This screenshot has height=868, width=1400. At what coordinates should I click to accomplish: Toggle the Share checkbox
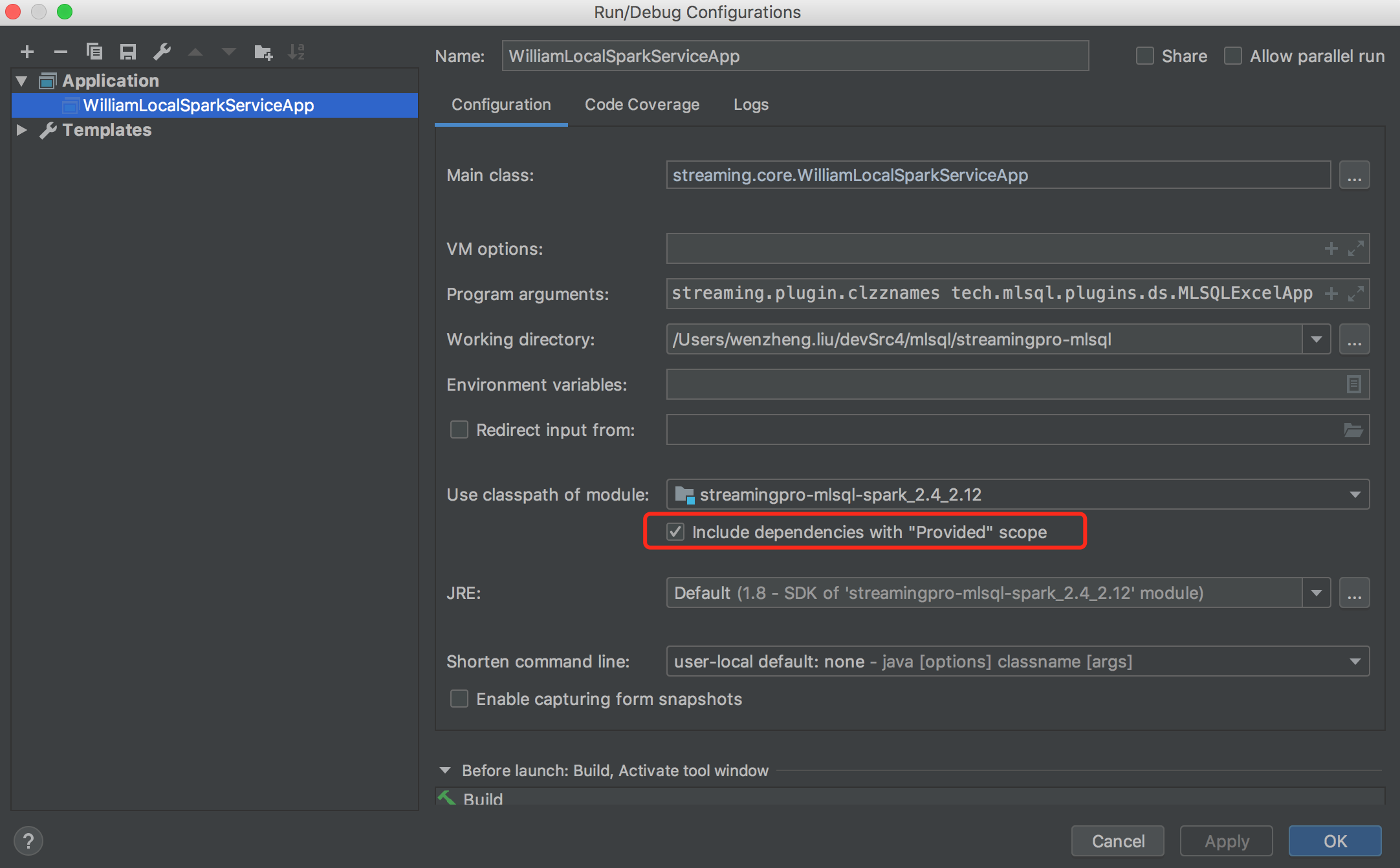tap(1145, 56)
